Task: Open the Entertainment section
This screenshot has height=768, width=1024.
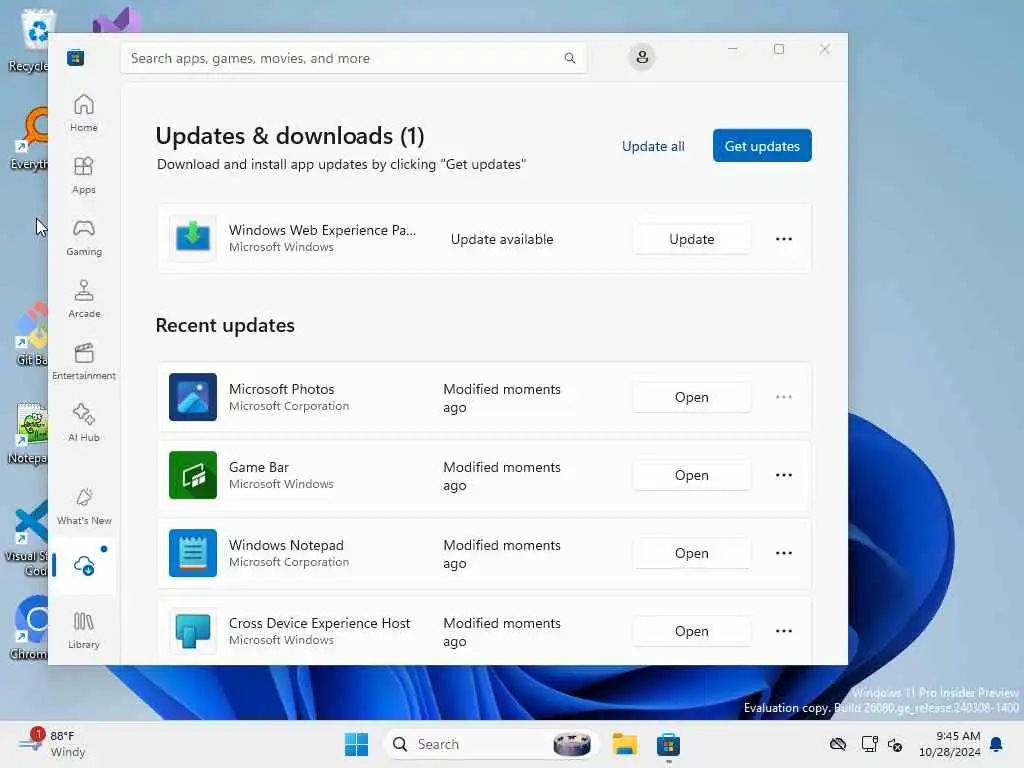Action: 84,361
